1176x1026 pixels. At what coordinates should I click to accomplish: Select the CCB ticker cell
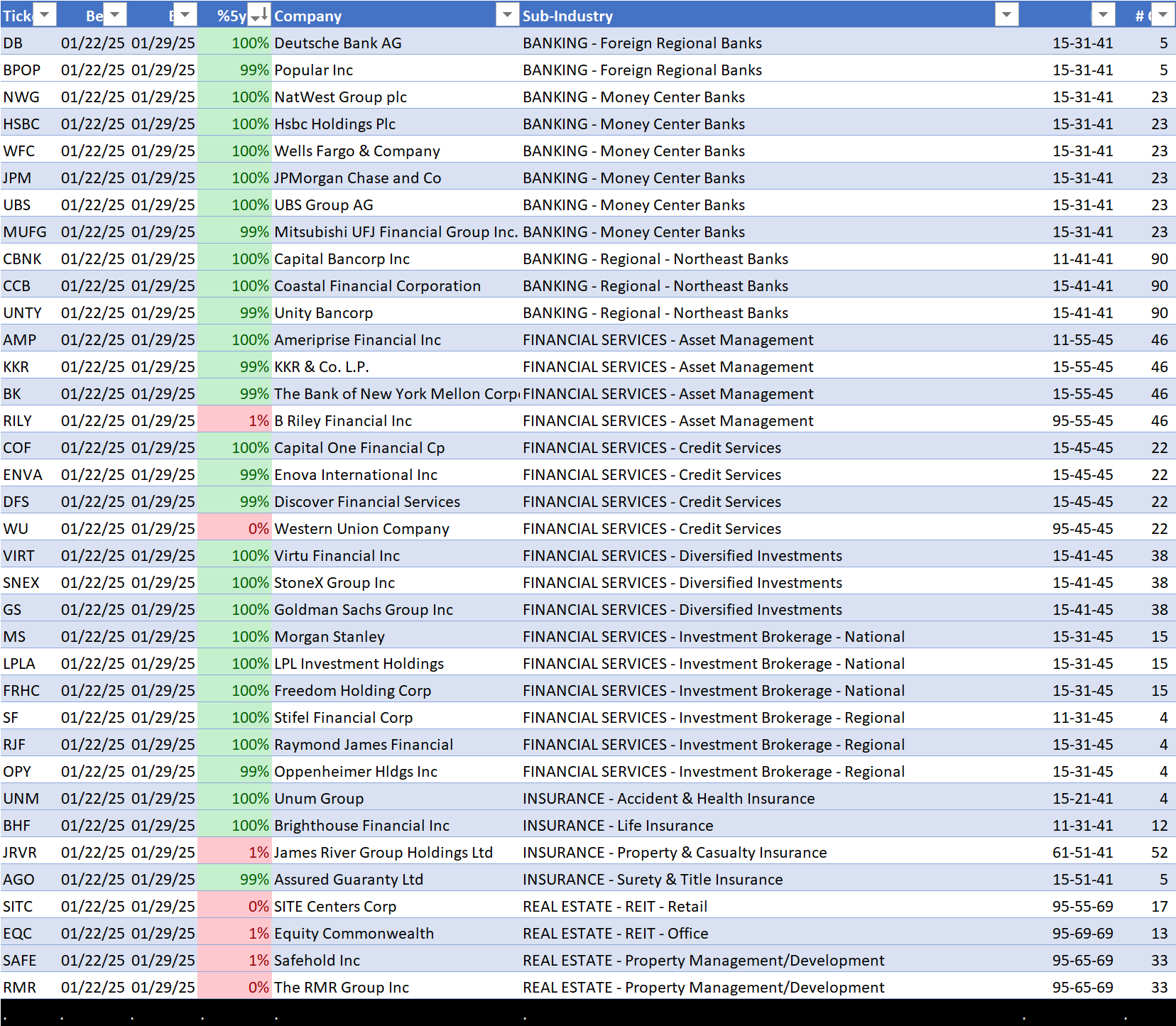pyautogui.click(x=16, y=286)
